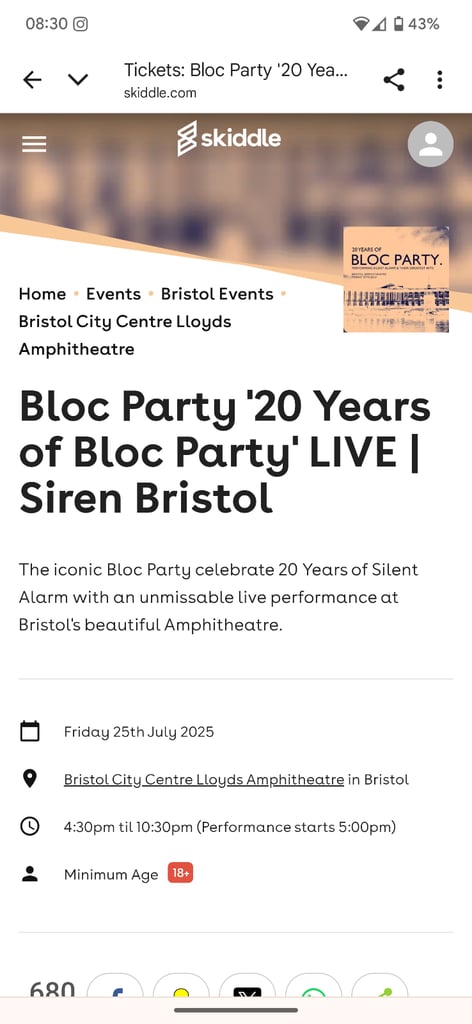
Task: Open the Skiddle hamburger menu
Action: [x=34, y=144]
